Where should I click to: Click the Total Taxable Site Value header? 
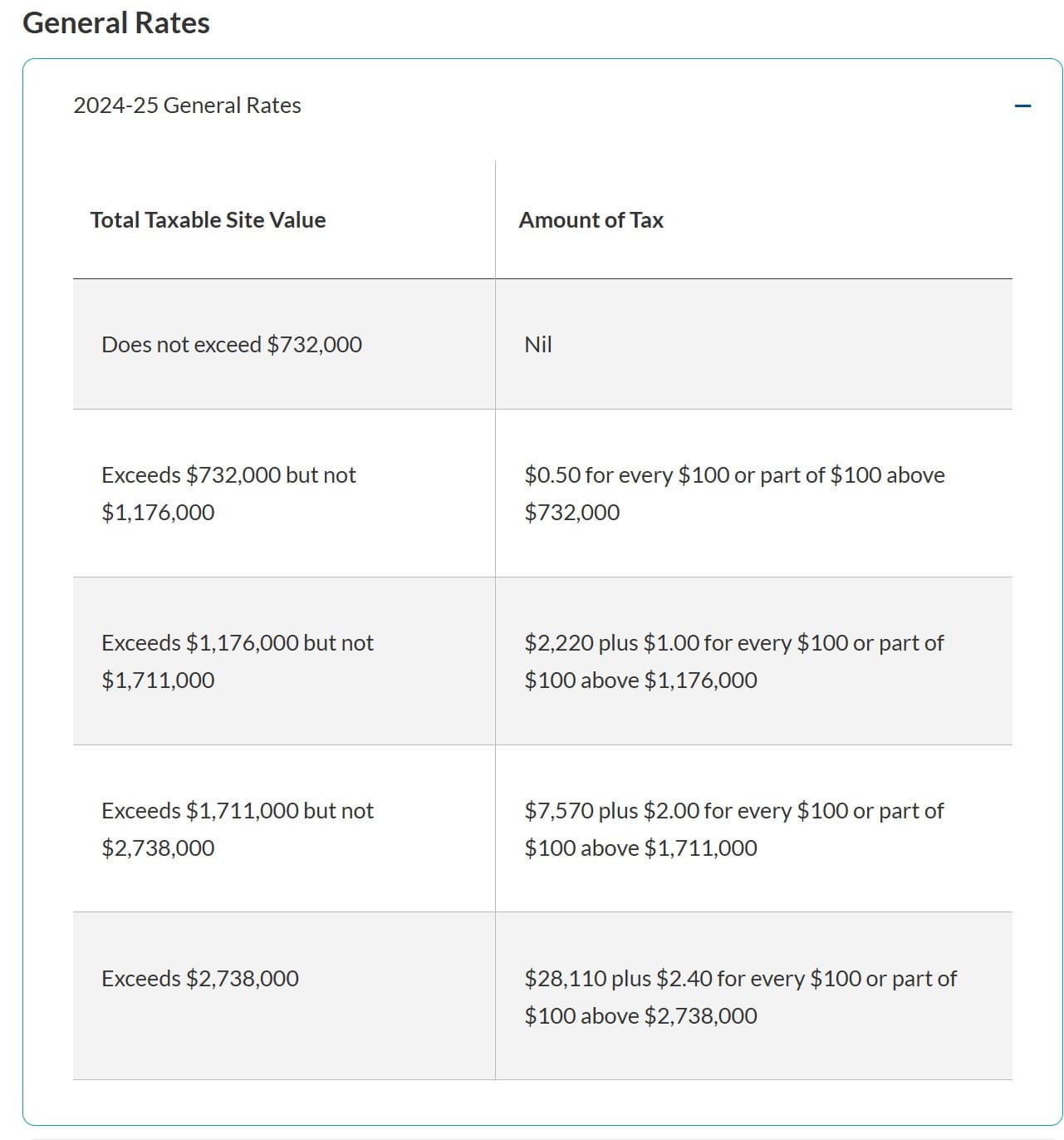208,220
